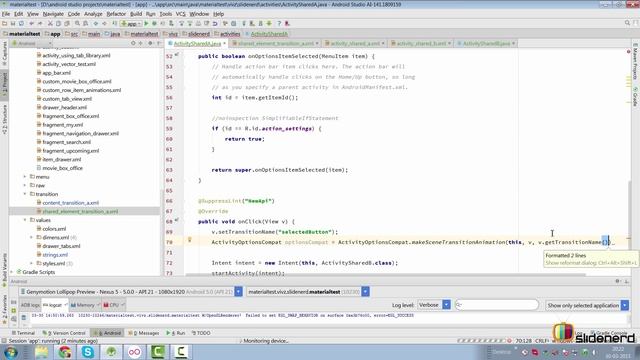
Task: Toggle the Version Control tool window
Action: tap(64, 333)
